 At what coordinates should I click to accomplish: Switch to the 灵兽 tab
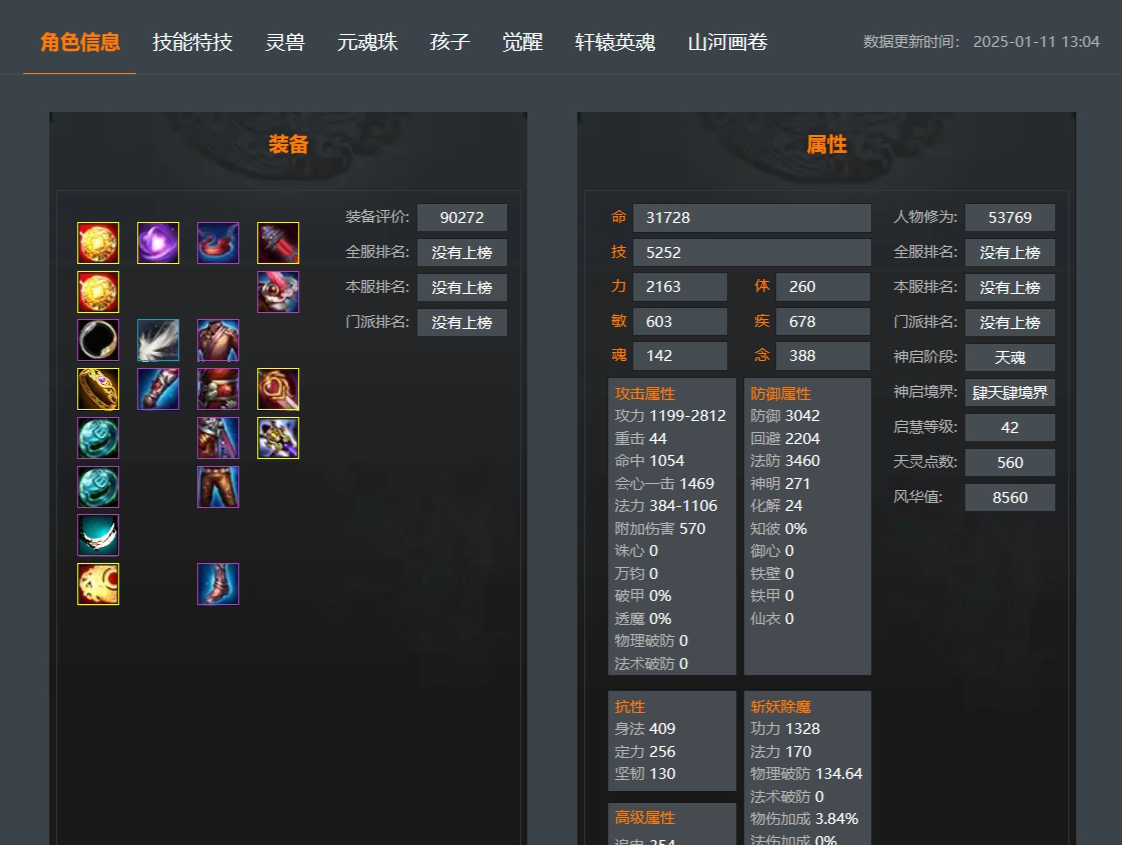[x=285, y=42]
